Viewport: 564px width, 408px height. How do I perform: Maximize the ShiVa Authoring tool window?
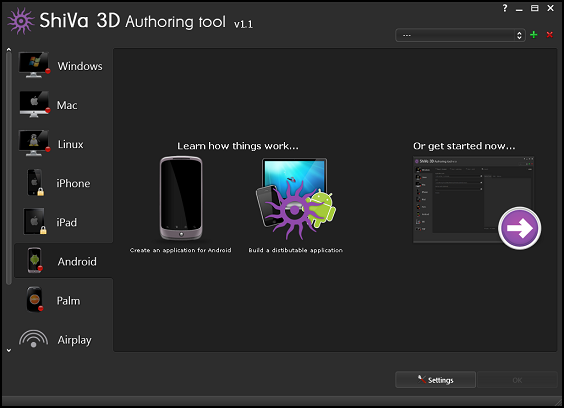pos(535,8)
